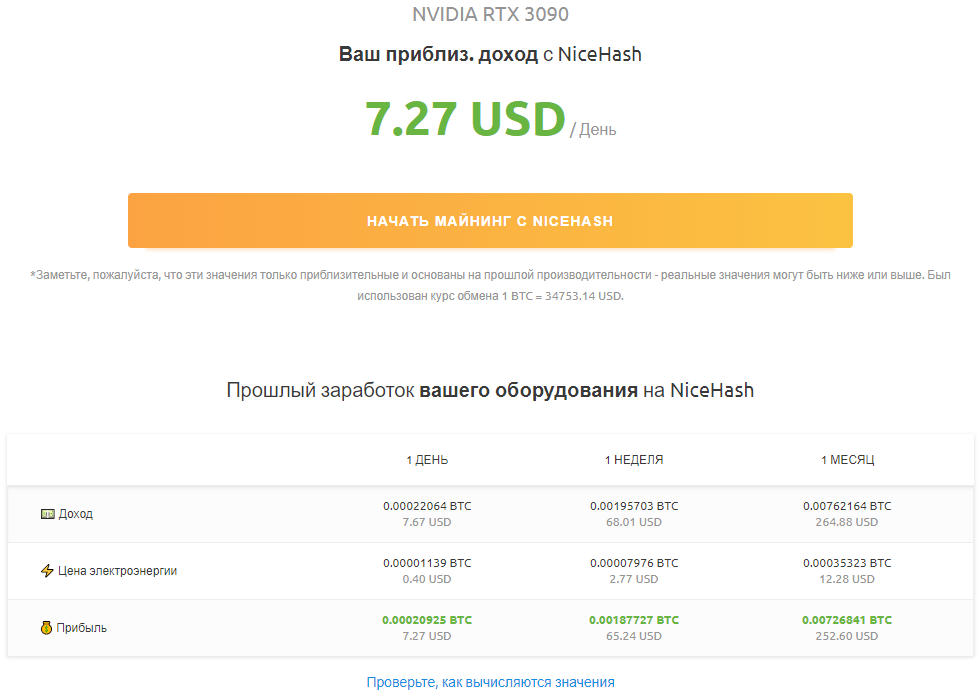Click the '0.00001139 BTC' daily electricity cost
The height and width of the screenshot is (697, 979).
[x=427, y=563]
